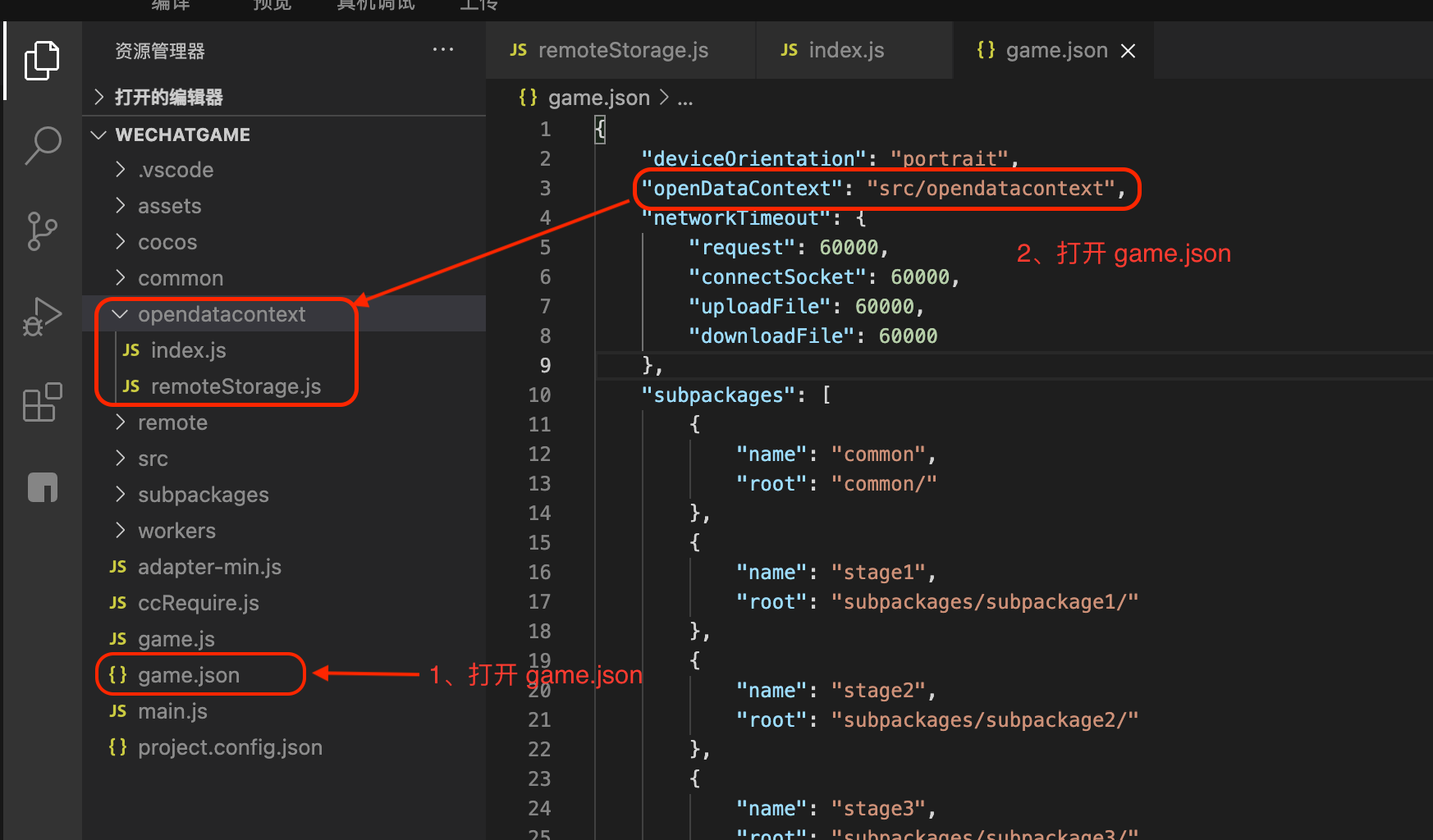Expand the 打开的编辑器 section

point(284,98)
